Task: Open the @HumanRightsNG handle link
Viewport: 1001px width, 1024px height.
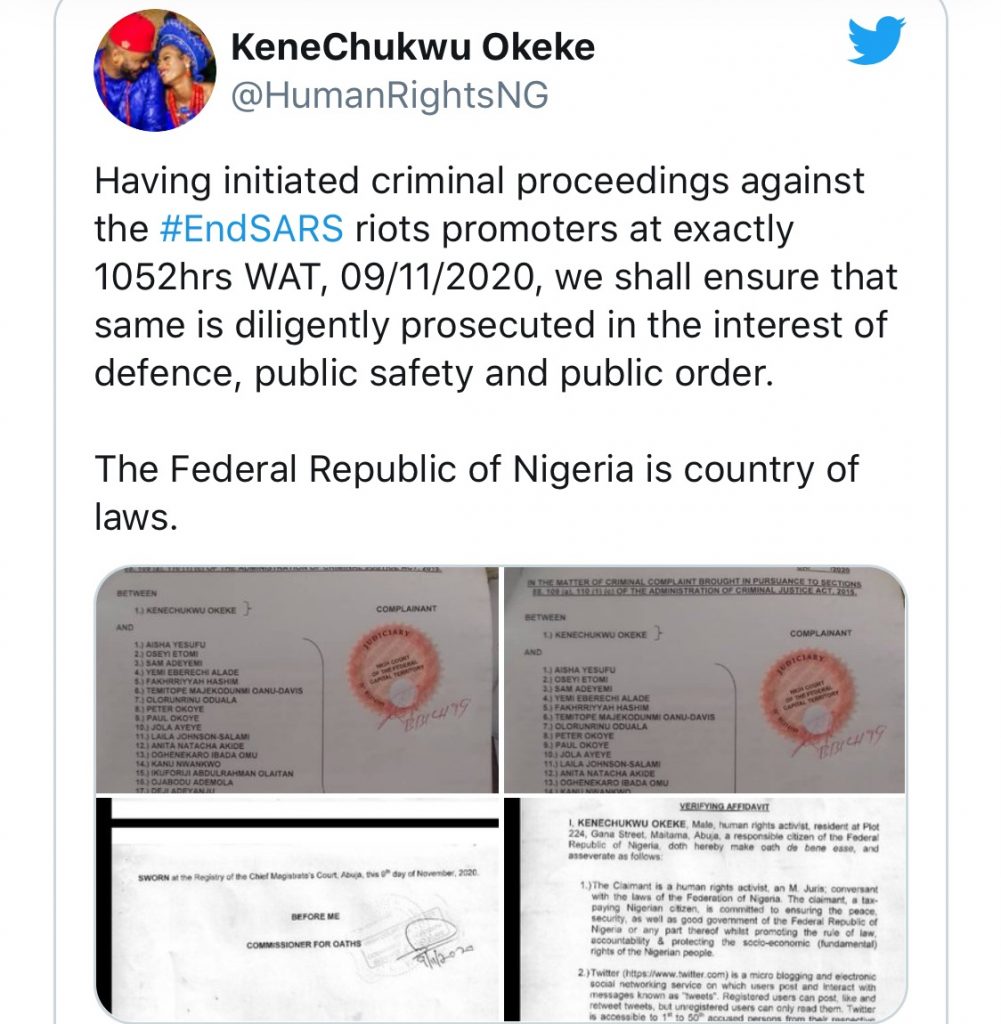Action: pos(390,95)
